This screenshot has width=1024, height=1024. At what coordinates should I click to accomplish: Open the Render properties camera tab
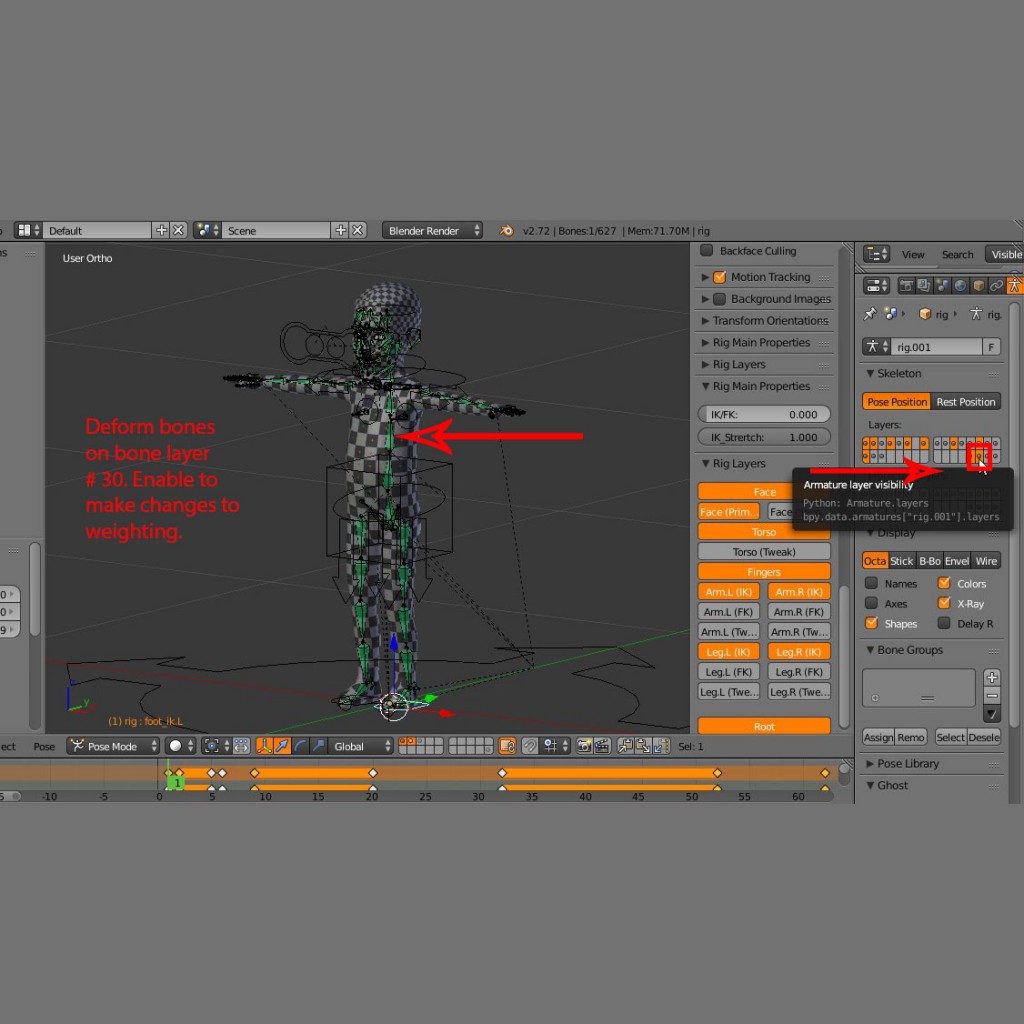click(x=906, y=286)
